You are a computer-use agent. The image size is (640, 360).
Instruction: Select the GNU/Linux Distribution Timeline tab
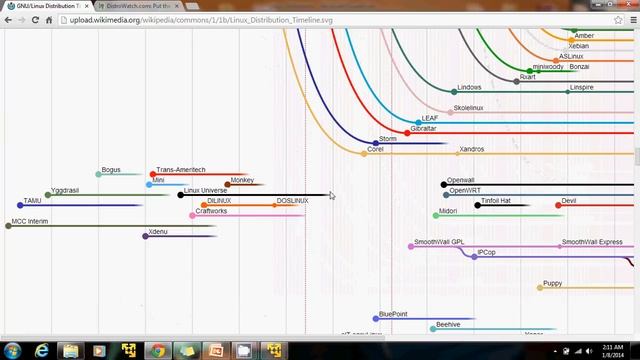pyautogui.click(x=48, y=6)
